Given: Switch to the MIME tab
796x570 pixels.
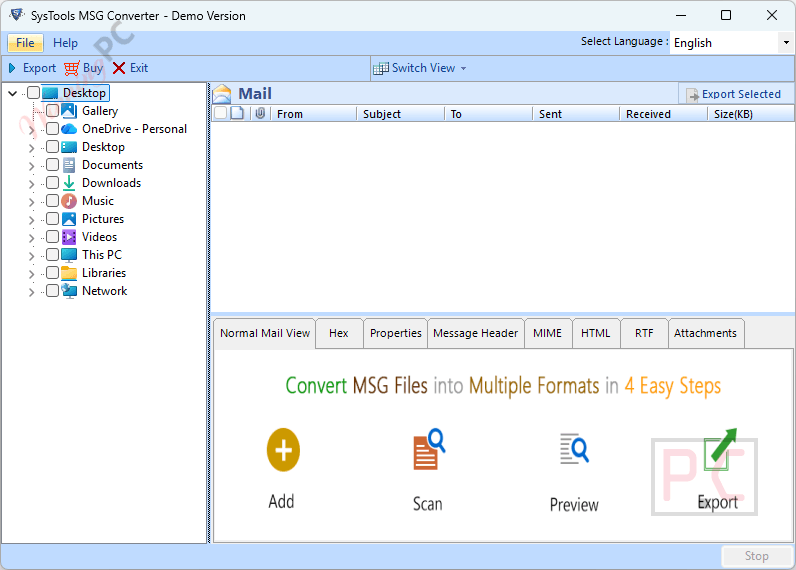Looking at the screenshot, I should [x=548, y=333].
